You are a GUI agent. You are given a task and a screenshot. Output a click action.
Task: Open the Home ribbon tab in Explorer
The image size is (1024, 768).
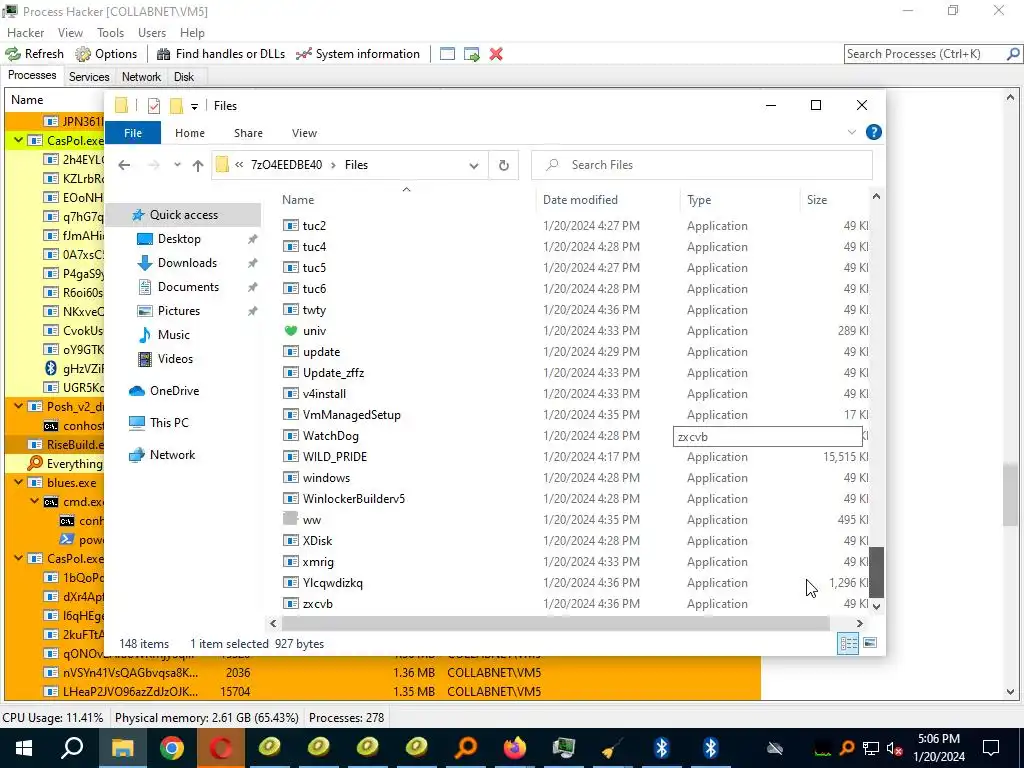tap(189, 133)
